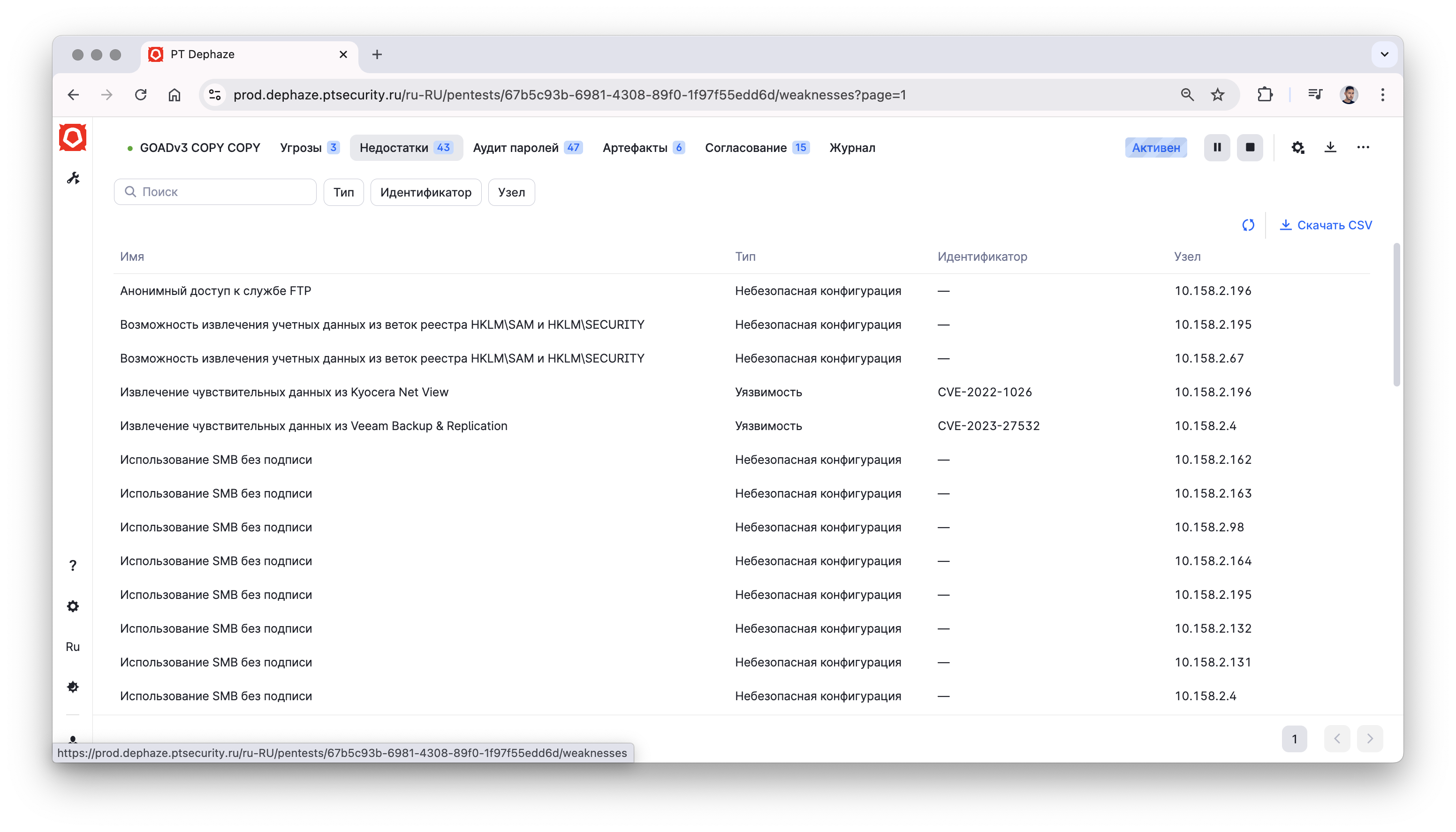Viewport: 1456px width, 832px height.
Task: Open the wrench tools sidebar icon
Action: click(x=73, y=178)
